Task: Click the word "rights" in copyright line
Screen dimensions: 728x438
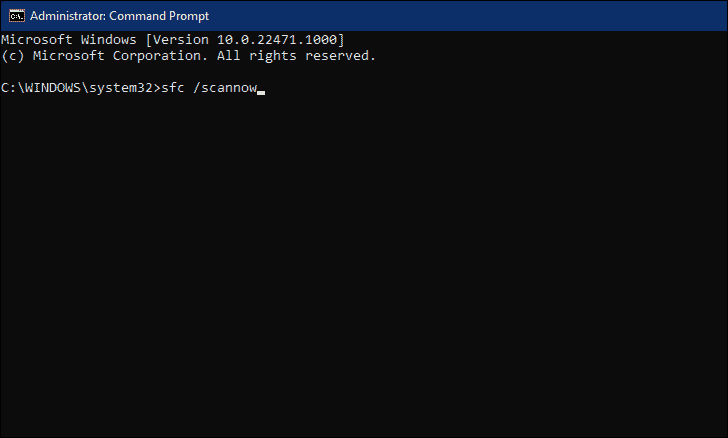Action: click(x=273, y=56)
